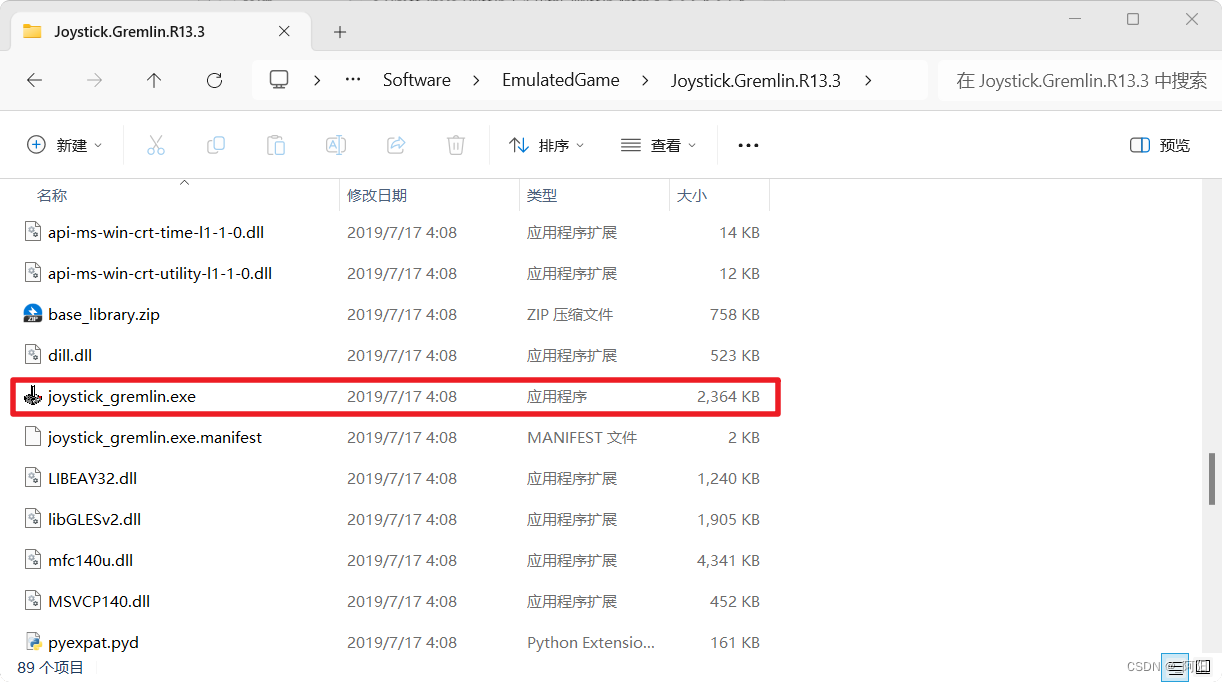Click the Python Extensio... type cell
The width and height of the screenshot is (1222, 682).
click(591, 642)
